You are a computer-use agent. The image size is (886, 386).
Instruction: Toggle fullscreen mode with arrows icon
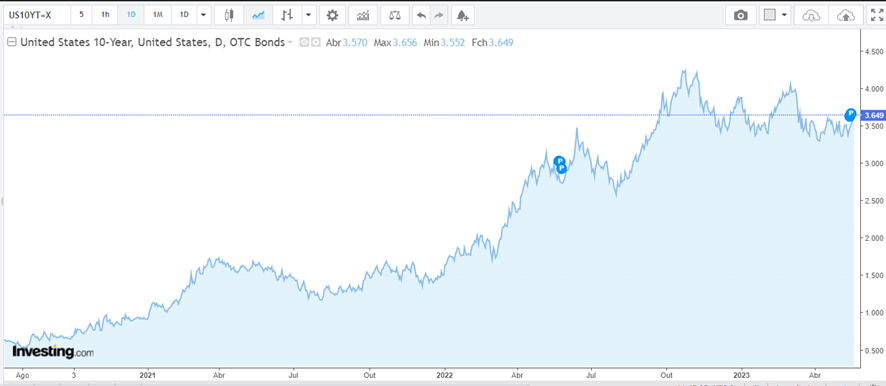(x=876, y=15)
